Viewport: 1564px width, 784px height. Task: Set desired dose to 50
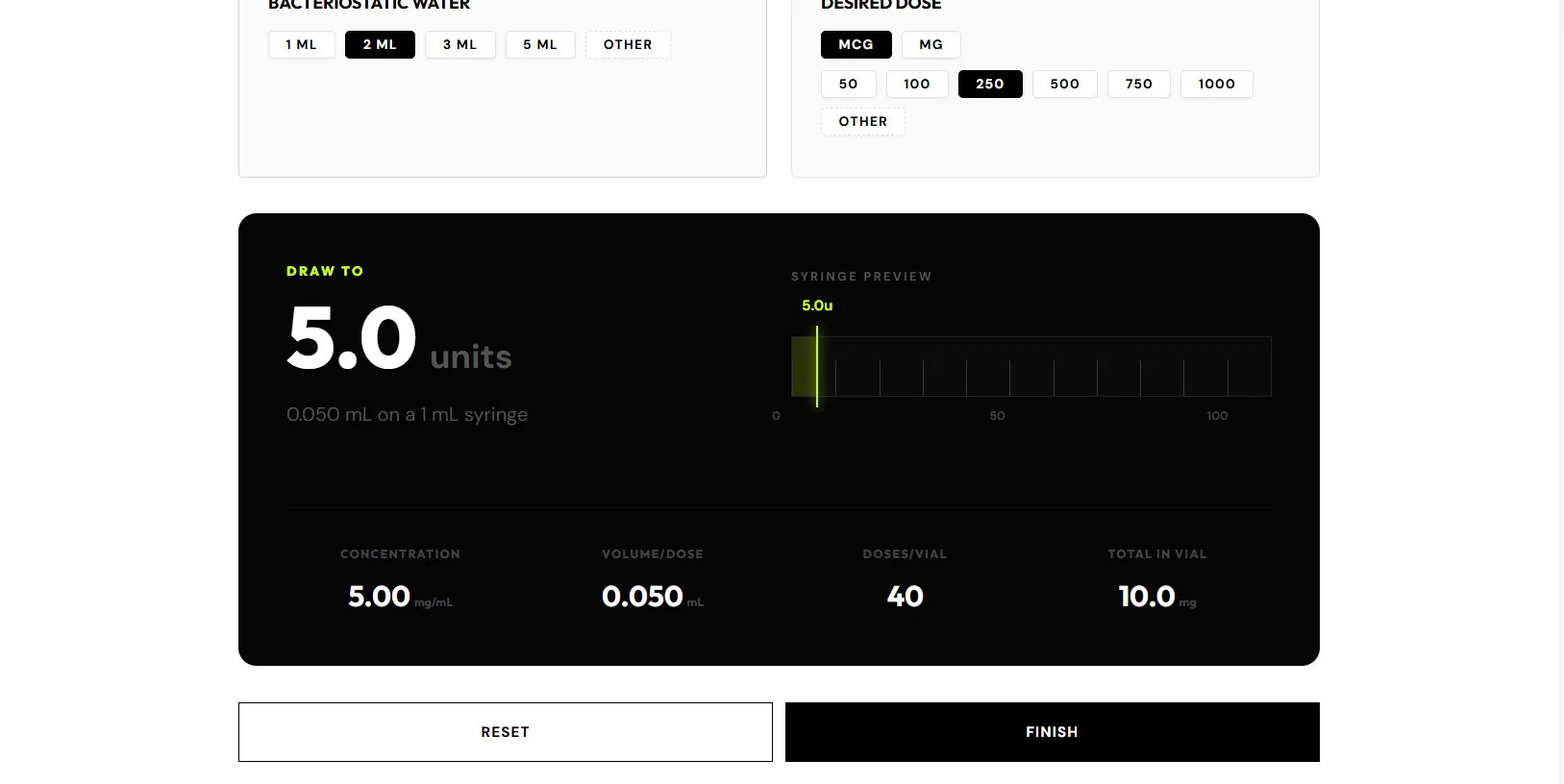(848, 85)
